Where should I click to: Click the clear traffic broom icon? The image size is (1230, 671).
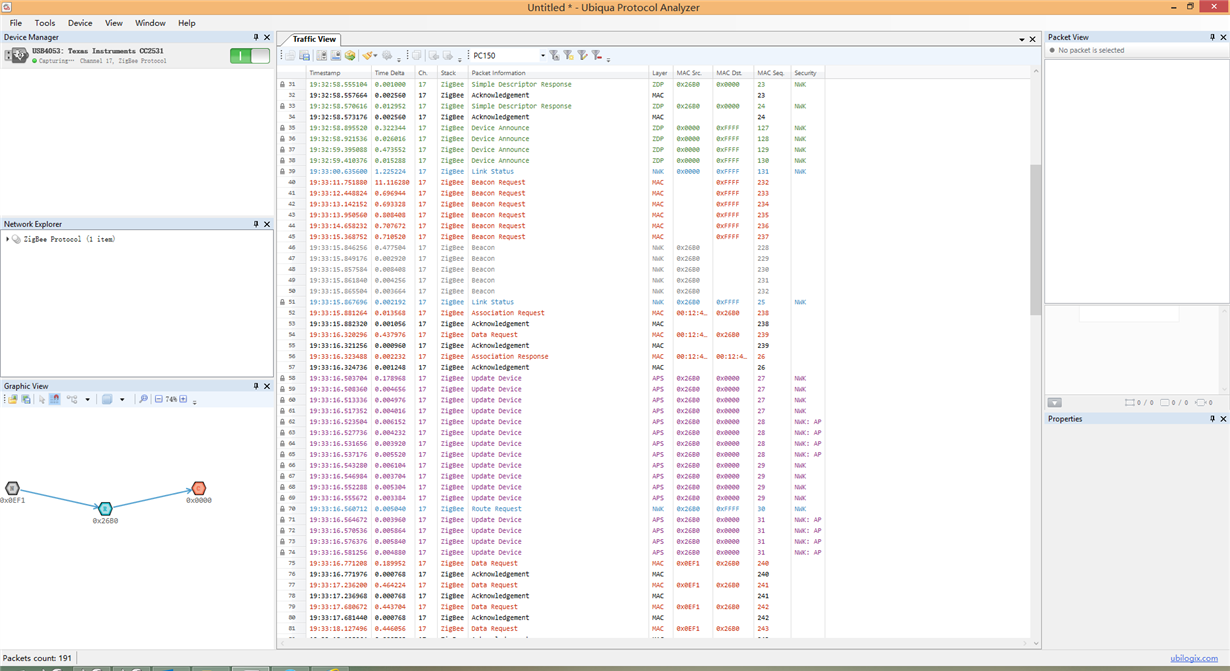[x=368, y=56]
